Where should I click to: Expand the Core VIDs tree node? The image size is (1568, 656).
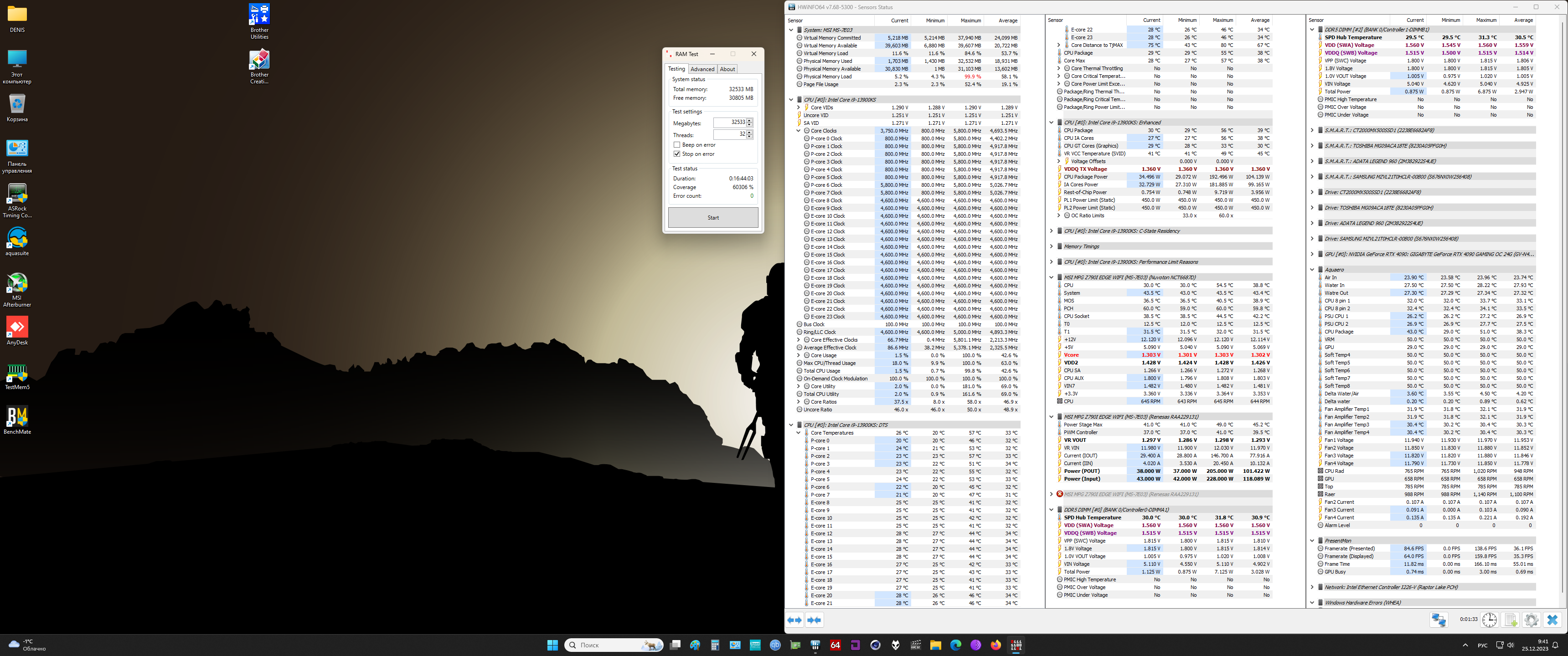[x=799, y=108]
